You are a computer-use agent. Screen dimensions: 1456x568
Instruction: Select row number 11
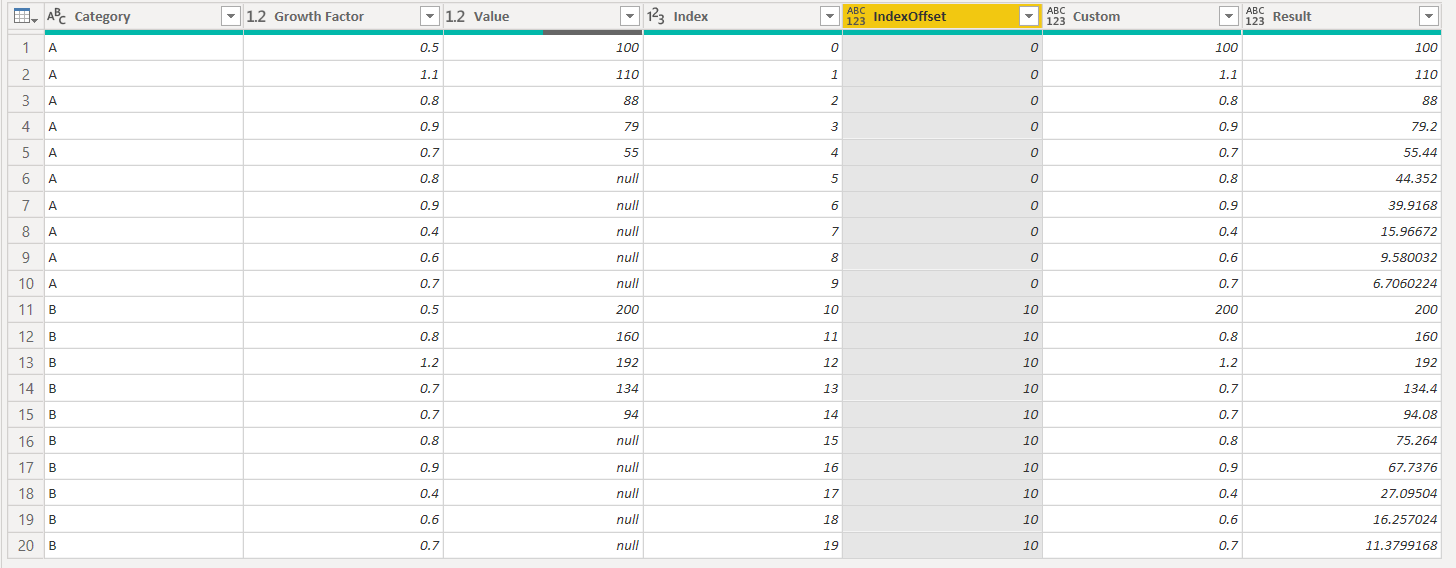tap(26, 310)
